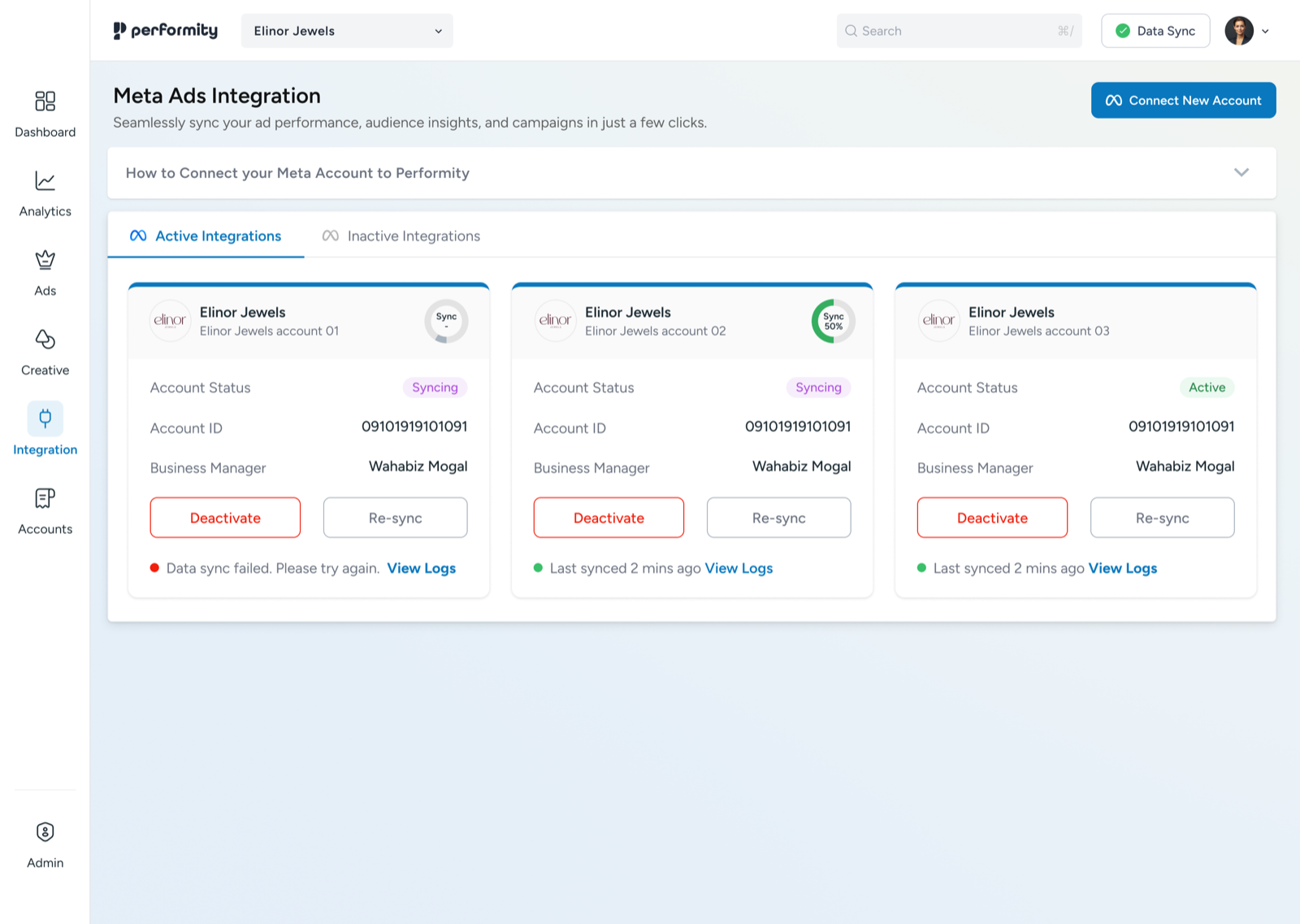Expand How to Connect your Meta Account
This screenshot has height=924, width=1300.
point(691,173)
